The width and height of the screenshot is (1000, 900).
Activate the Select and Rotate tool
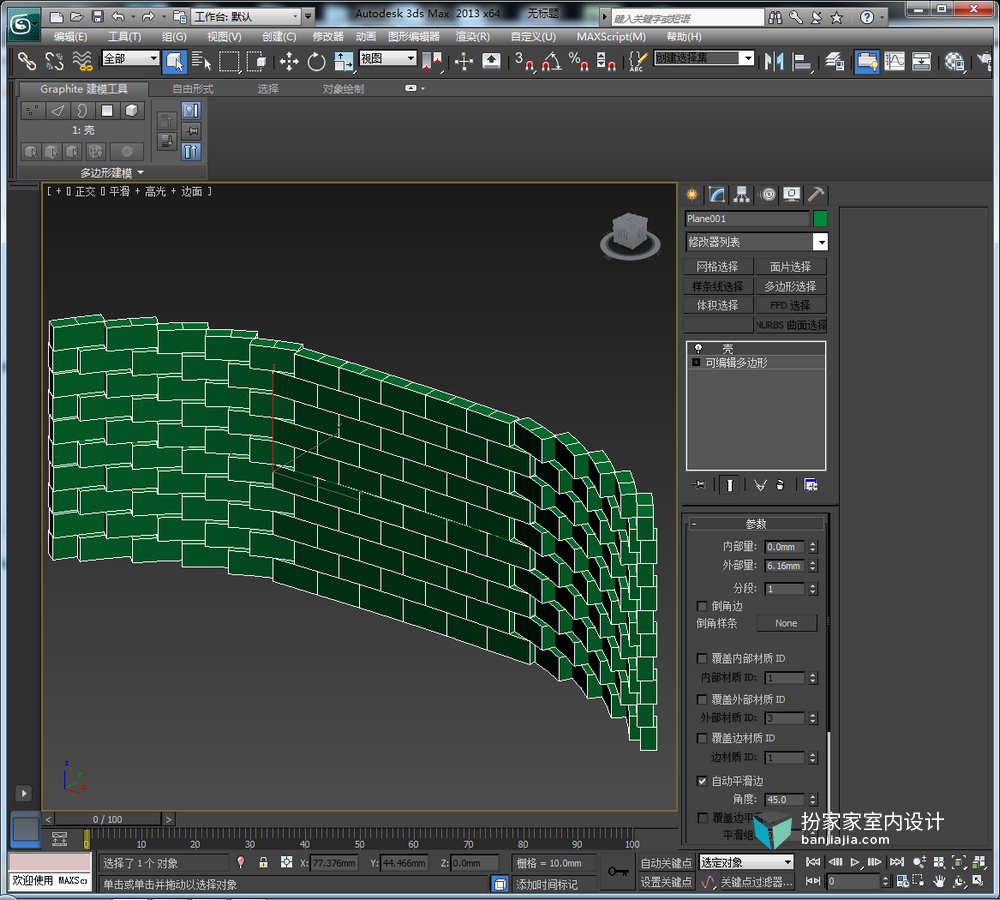pos(316,62)
